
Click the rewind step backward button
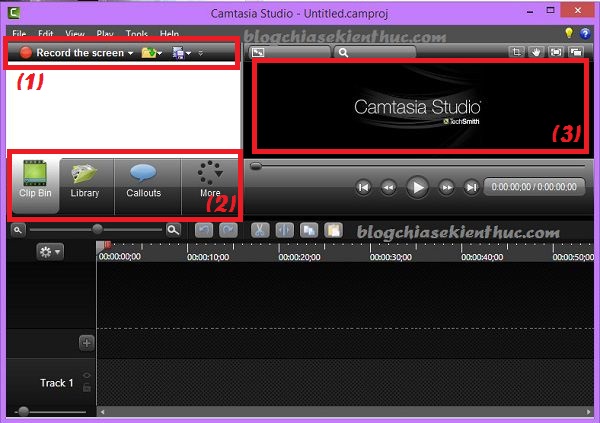(388, 188)
